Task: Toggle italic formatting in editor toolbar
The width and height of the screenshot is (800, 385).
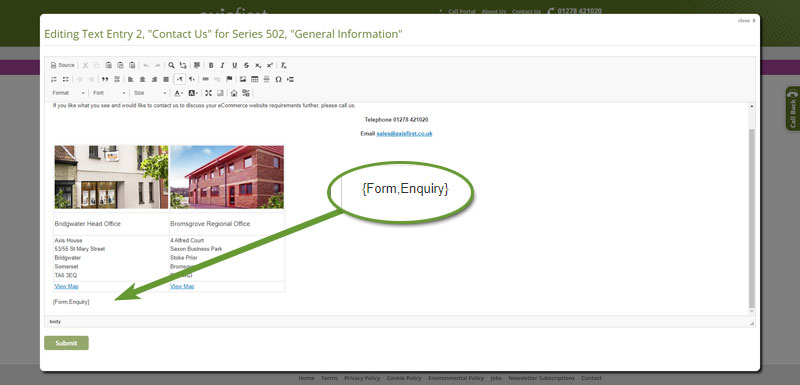Action: (222, 65)
